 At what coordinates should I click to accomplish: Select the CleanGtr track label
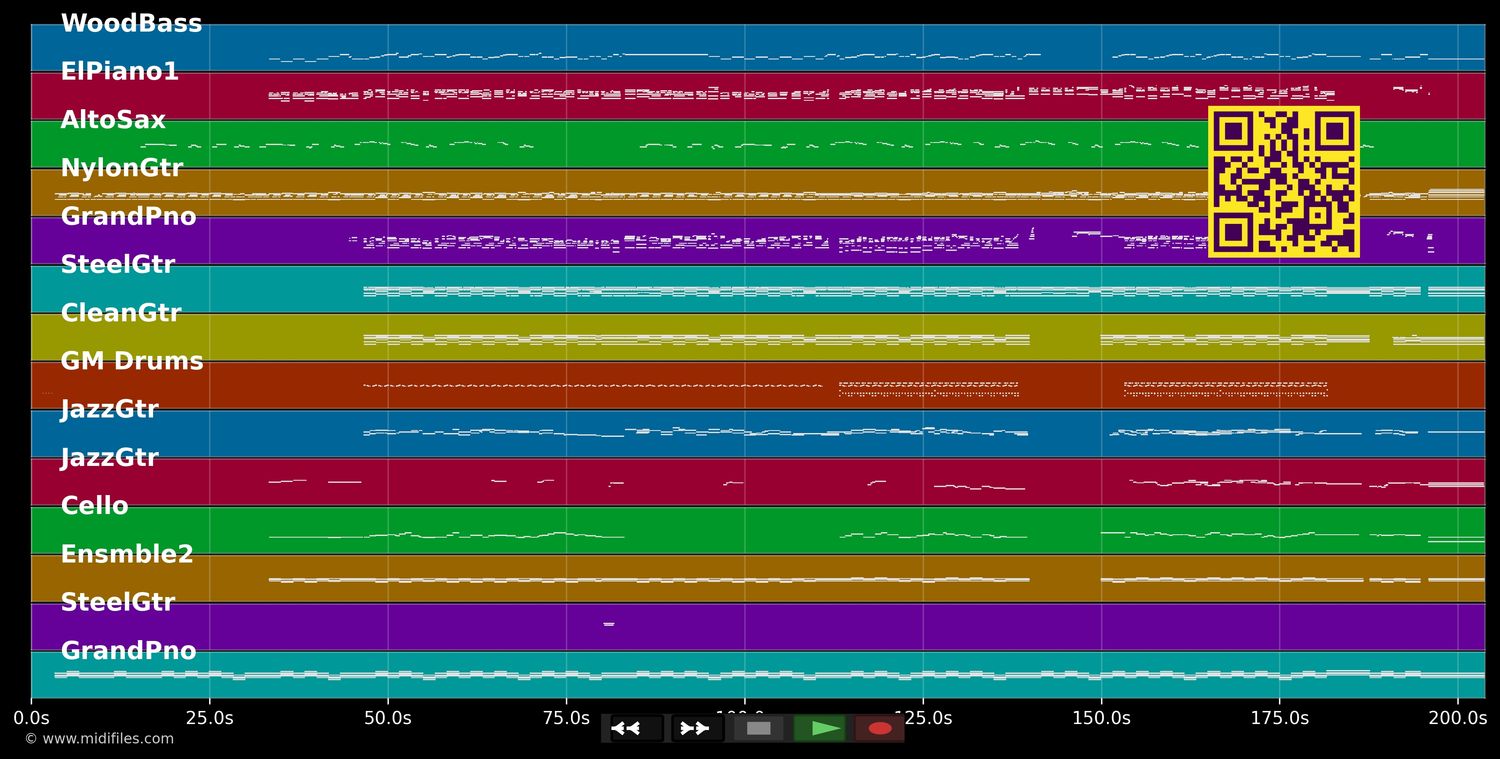point(121,313)
